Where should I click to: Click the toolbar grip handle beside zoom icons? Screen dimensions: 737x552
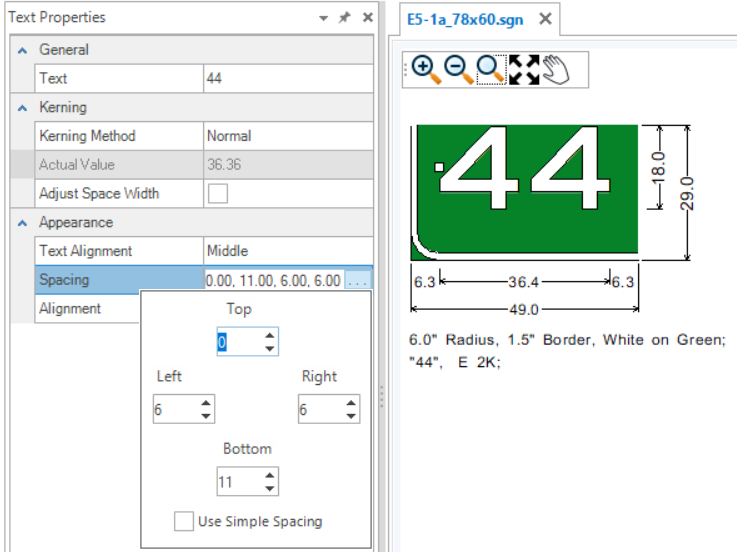[x=405, y=70]
